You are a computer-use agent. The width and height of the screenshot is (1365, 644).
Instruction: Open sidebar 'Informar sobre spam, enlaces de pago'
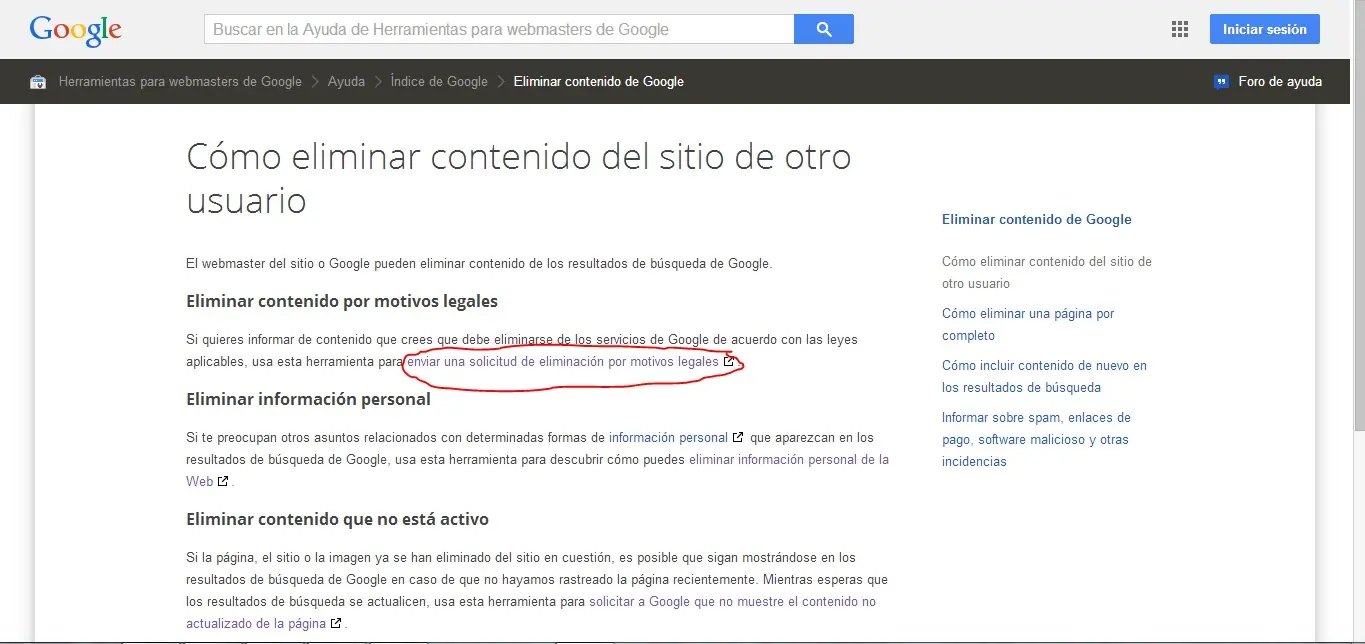[x=1036, y=439]
